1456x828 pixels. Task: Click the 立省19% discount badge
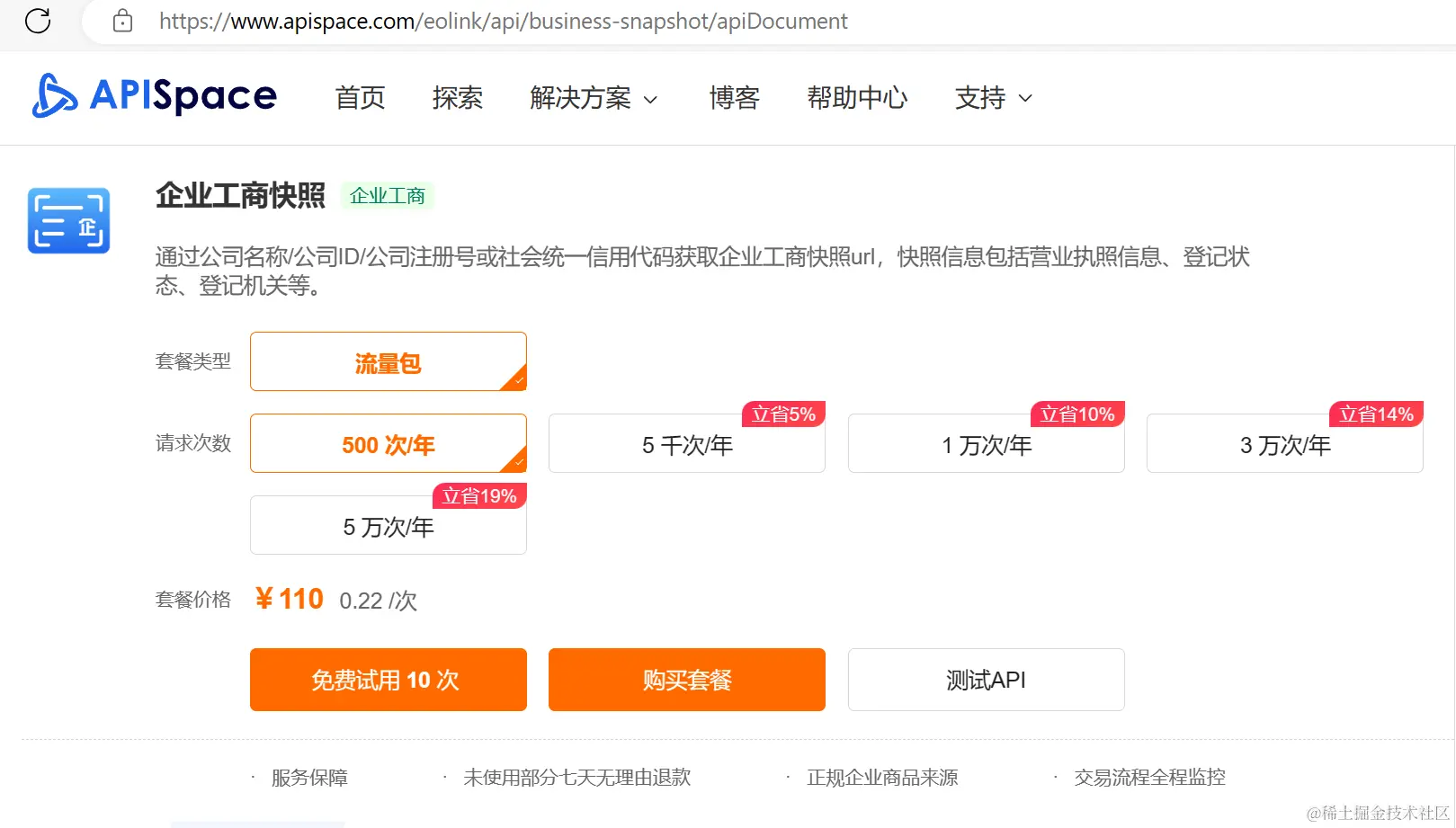[479, 496]
